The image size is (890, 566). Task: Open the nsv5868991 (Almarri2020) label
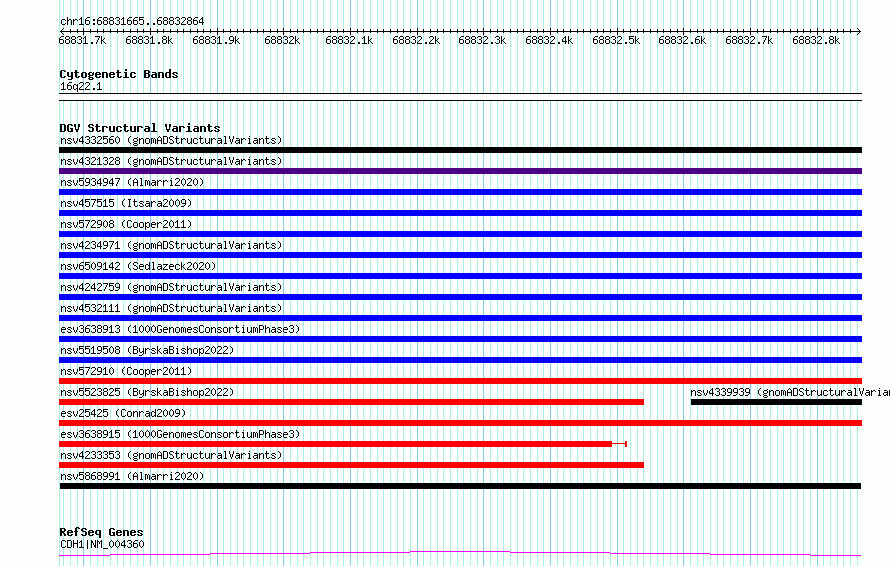coord(132,476)
